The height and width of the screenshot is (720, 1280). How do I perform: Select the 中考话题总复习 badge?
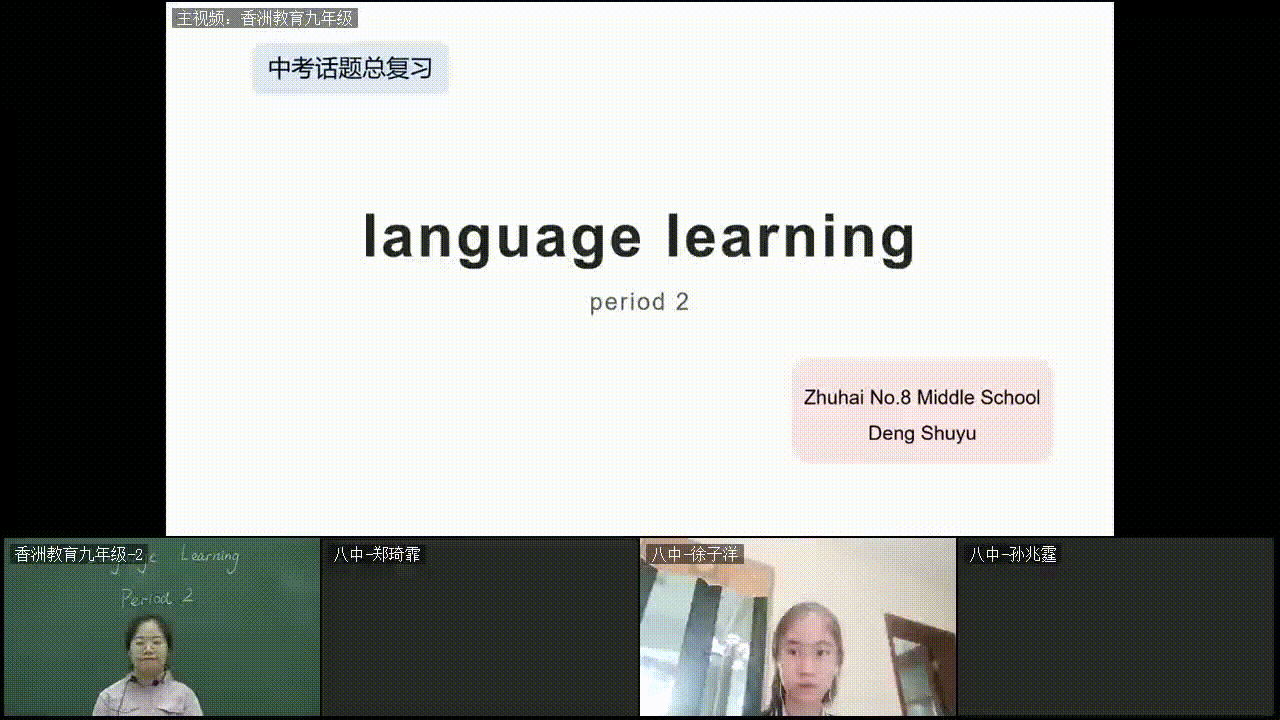point(350,68)
